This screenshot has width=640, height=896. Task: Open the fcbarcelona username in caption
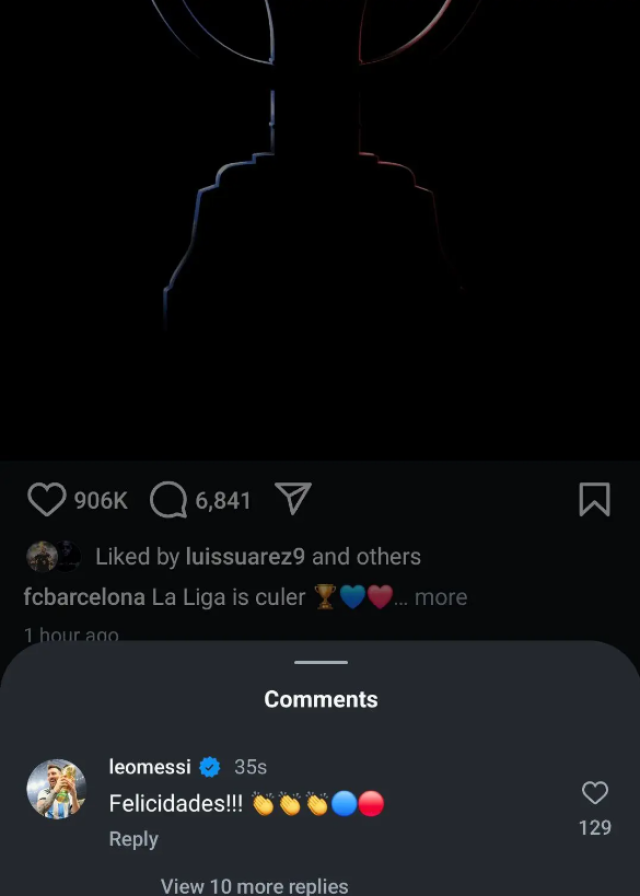point(84,597)
